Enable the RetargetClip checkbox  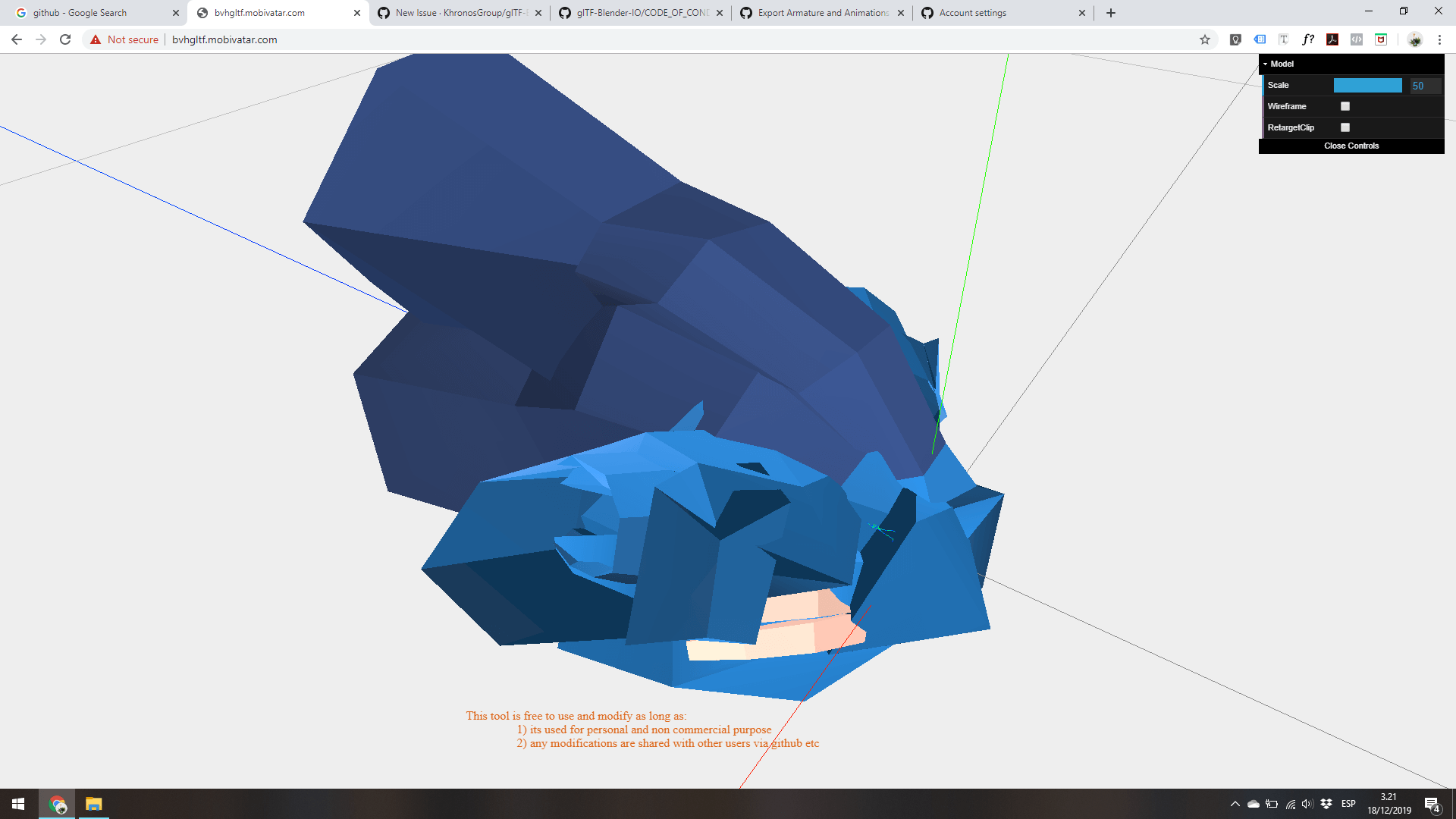point(1345,127)
